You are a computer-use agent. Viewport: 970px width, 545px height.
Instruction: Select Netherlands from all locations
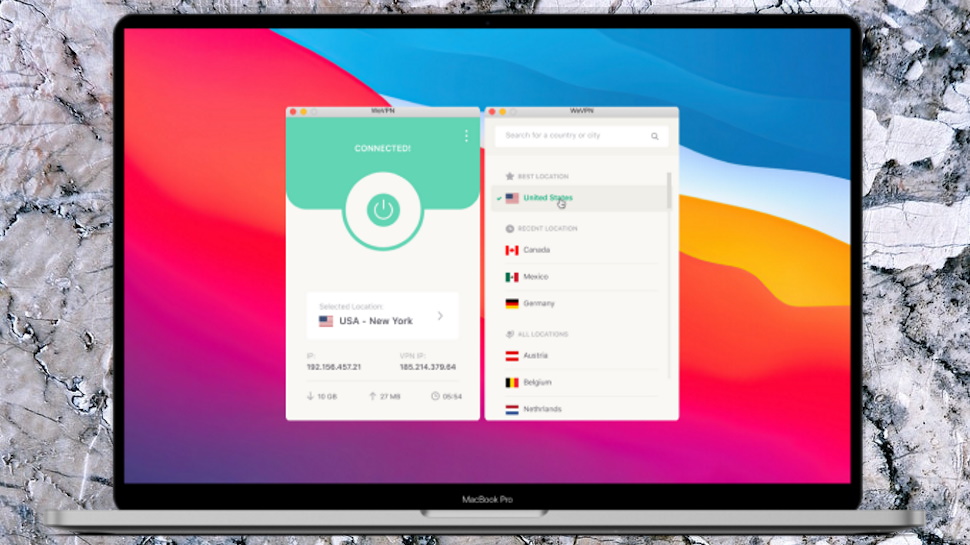pyautogui.click(x=581, y=409)
